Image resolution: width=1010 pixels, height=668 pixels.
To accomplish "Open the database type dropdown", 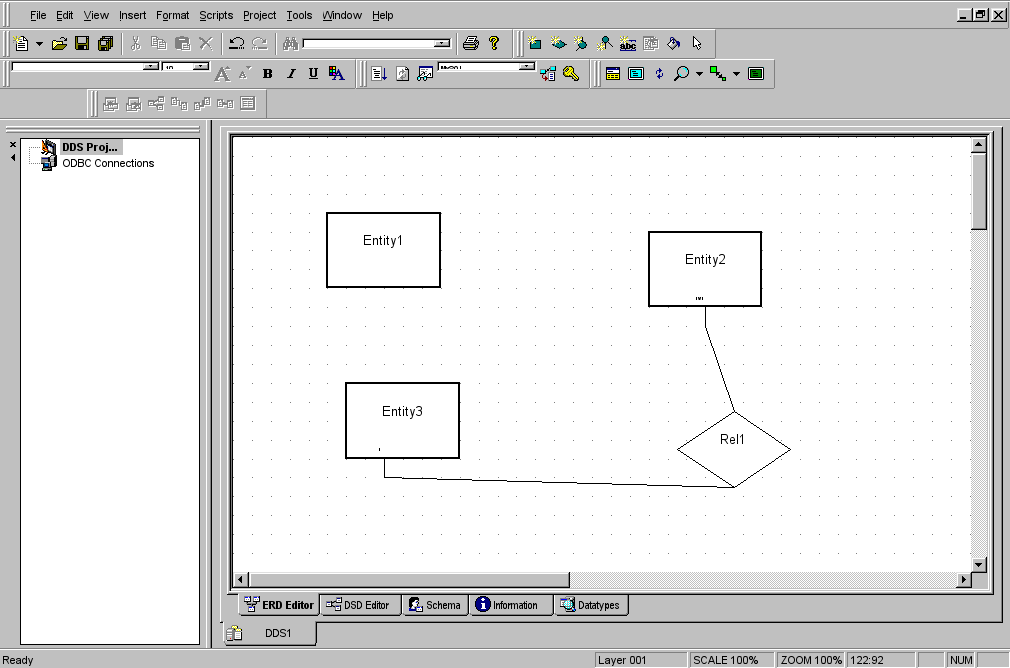I will (x=527, y=66).
